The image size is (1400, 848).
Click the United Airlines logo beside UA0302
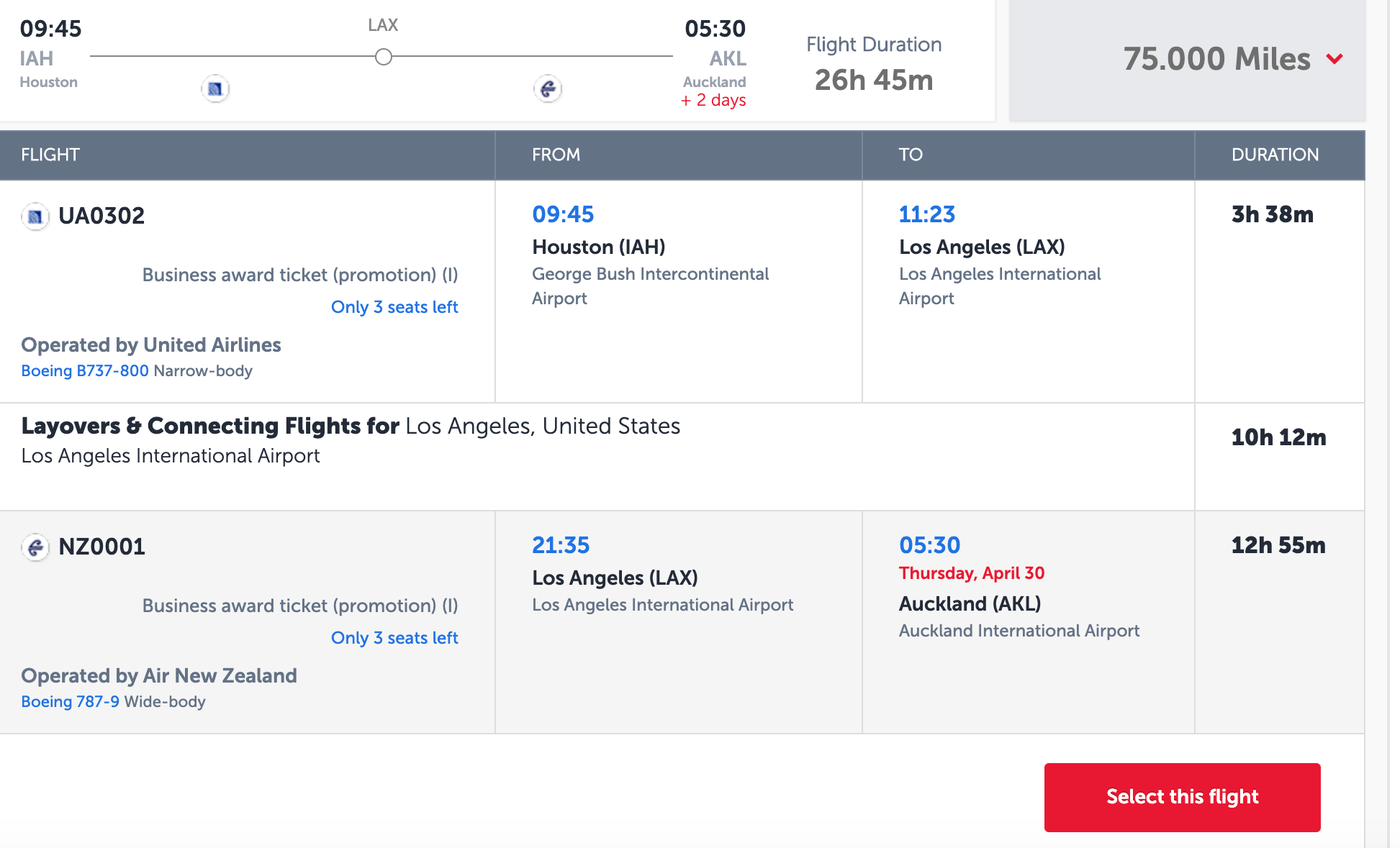coord(35,216)
